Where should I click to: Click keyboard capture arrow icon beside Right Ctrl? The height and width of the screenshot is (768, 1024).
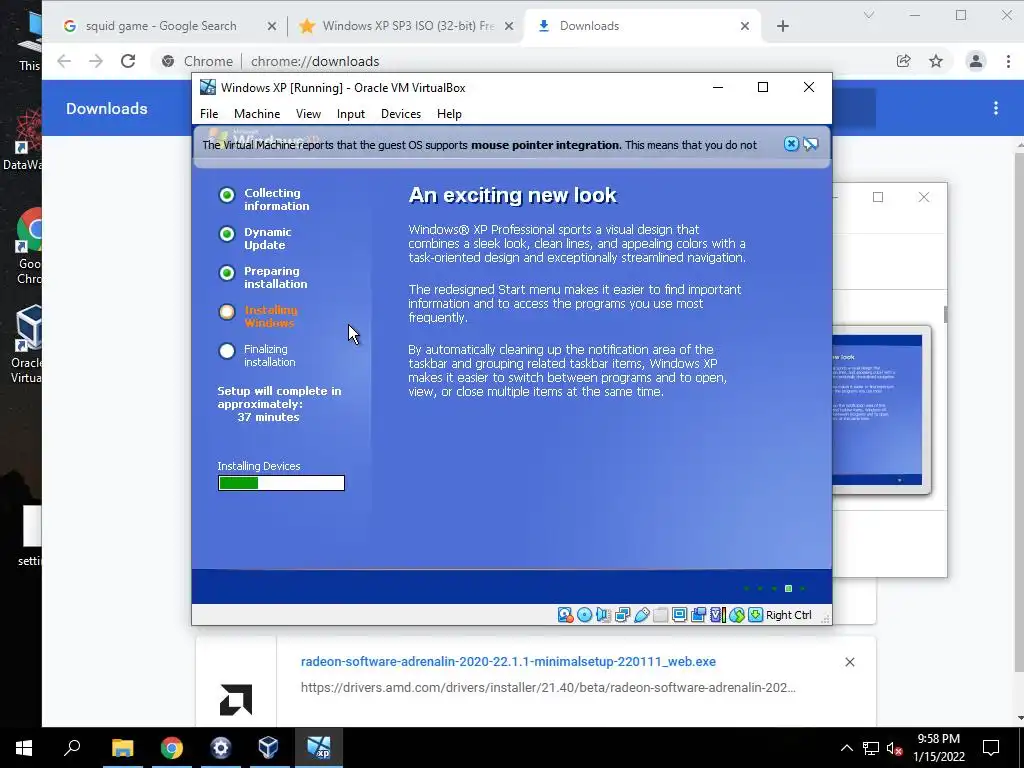click(756, 615)
